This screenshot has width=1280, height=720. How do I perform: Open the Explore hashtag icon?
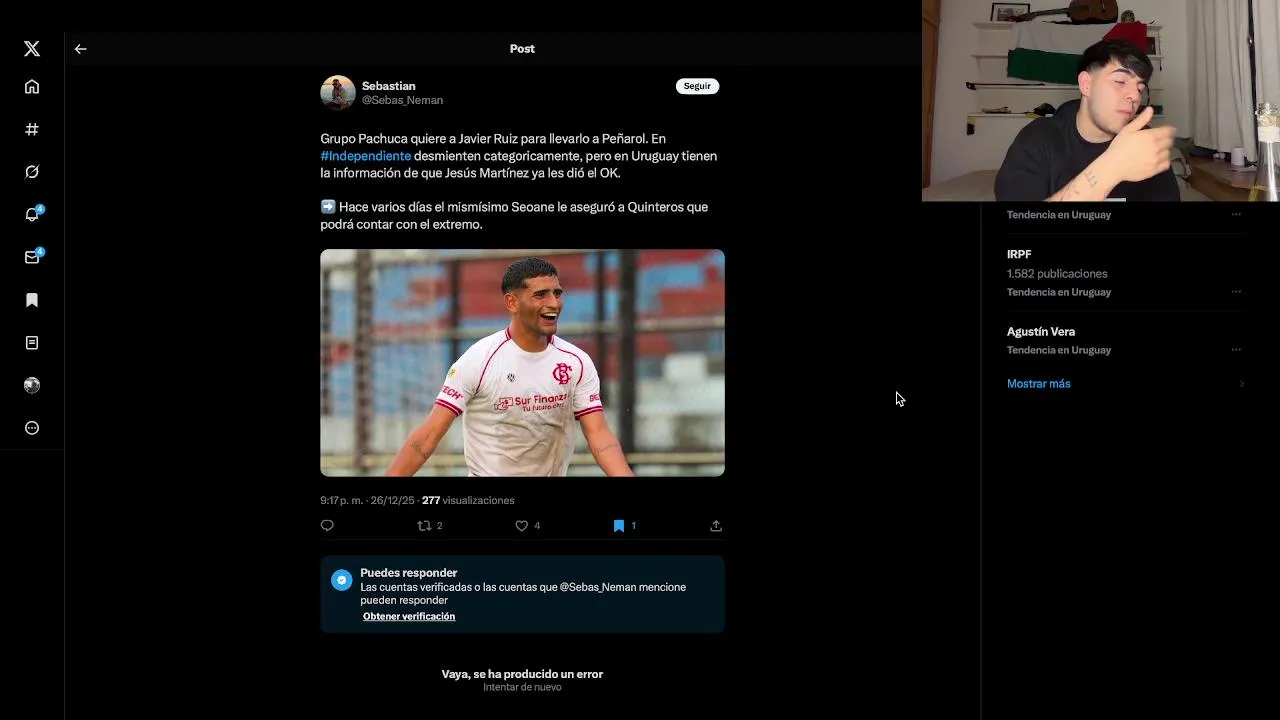pos(32,129)
